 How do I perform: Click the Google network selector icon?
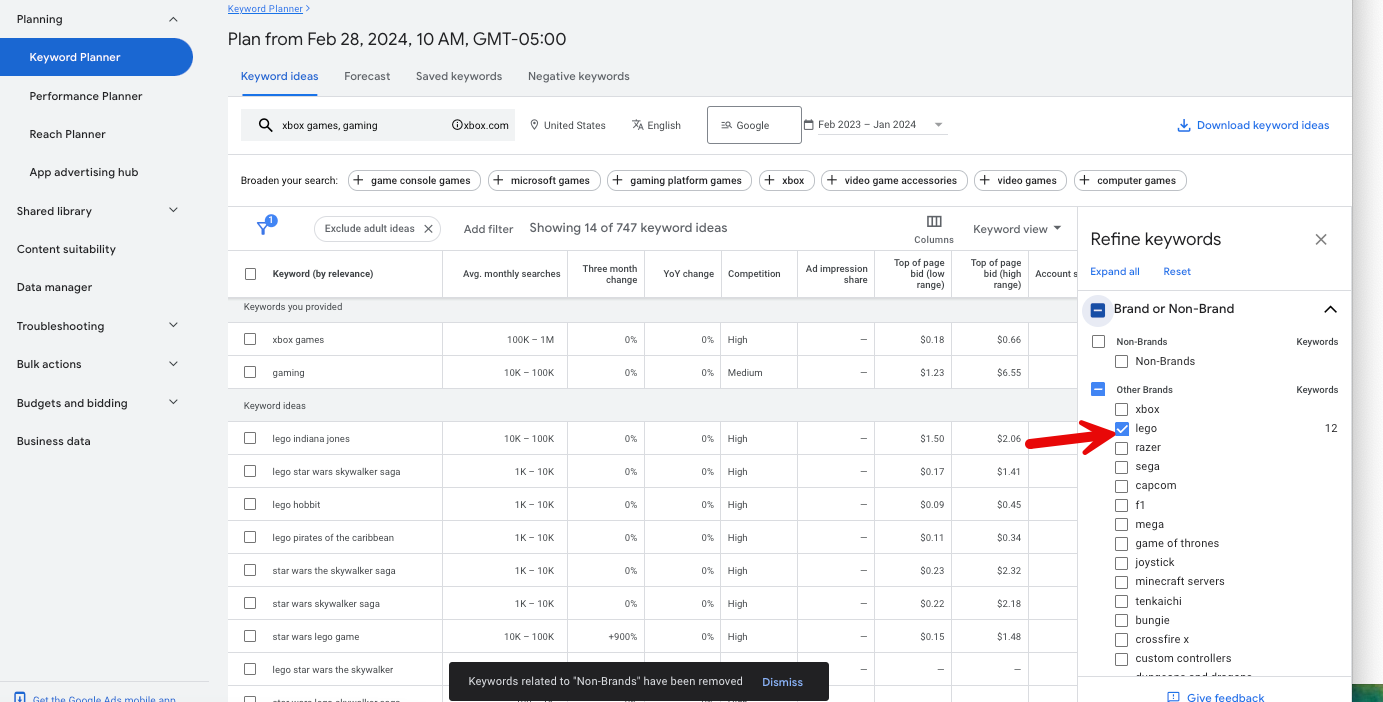(x=727, y=124)
